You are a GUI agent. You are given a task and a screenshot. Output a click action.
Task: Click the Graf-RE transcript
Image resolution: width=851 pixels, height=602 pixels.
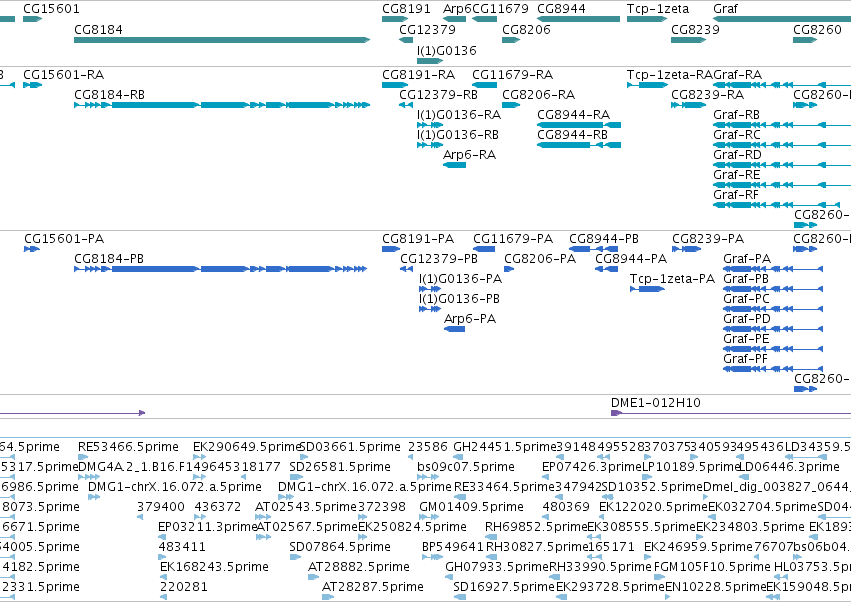click(x=782, y=185)
